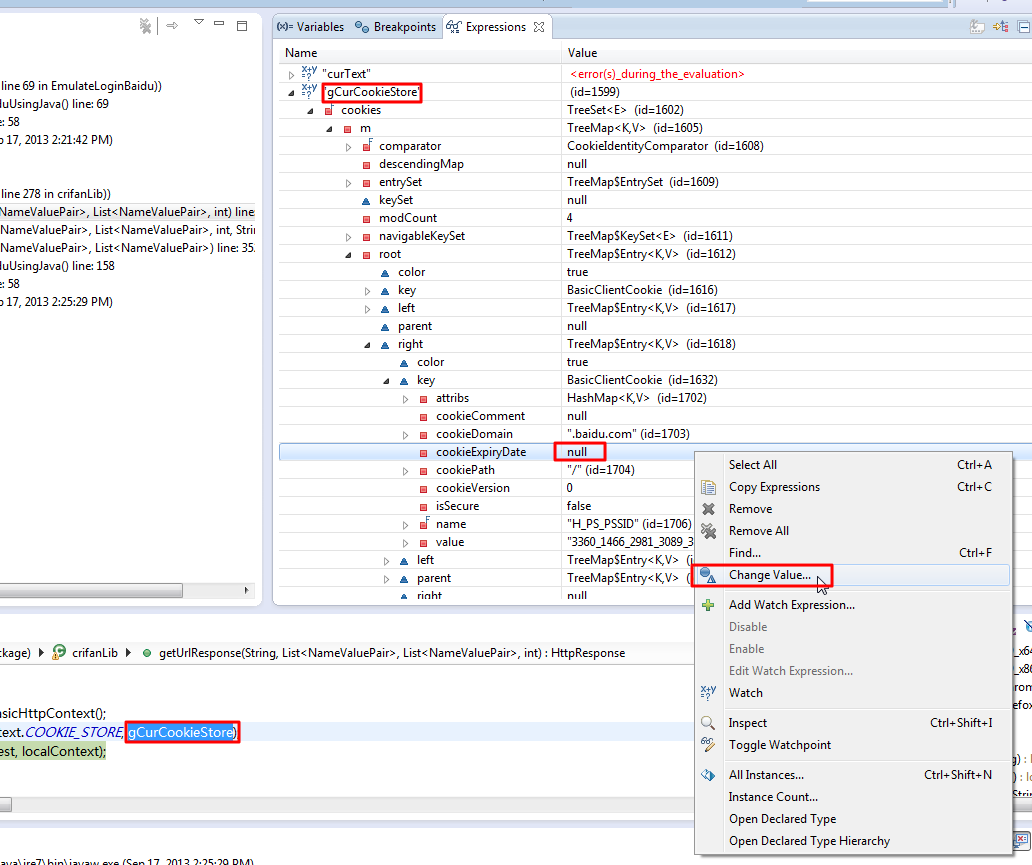Click the Watch x+y icon in context menu
The width and height of the screenshot is (1032, 865).
pos(708,692)
